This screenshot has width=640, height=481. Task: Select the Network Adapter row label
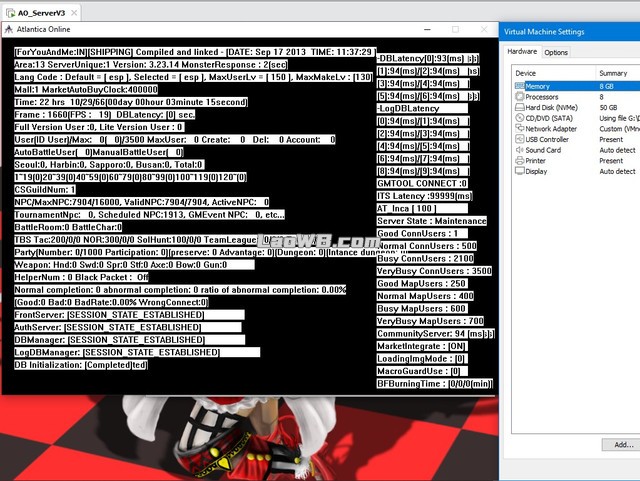tap(551, 129)
